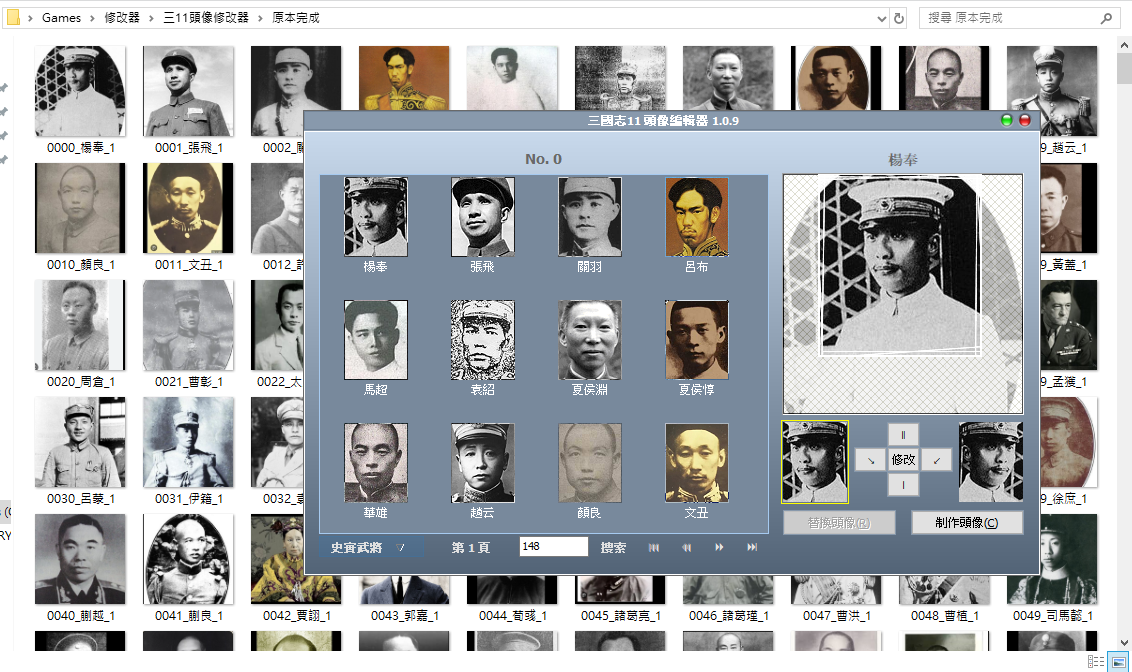1132x672 pixels.
Task: Click the number field showing 148
Action: 554,546
